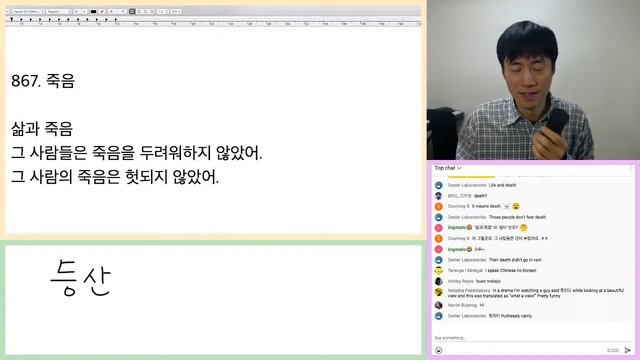
Task: Open avatar beside 'Those people don't fear death'
Action: 439,217
